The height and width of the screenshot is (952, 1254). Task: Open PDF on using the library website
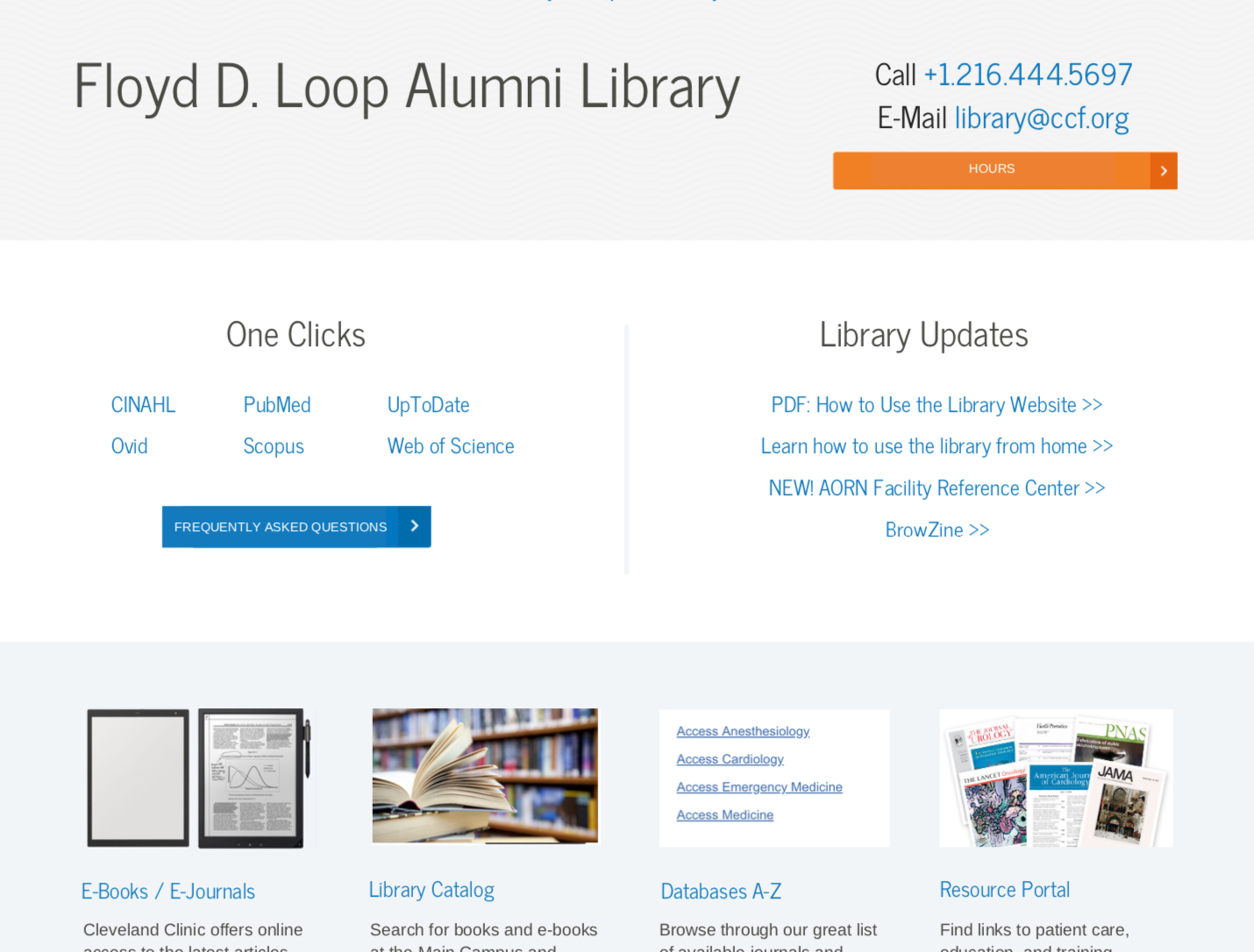pos(937,405)
